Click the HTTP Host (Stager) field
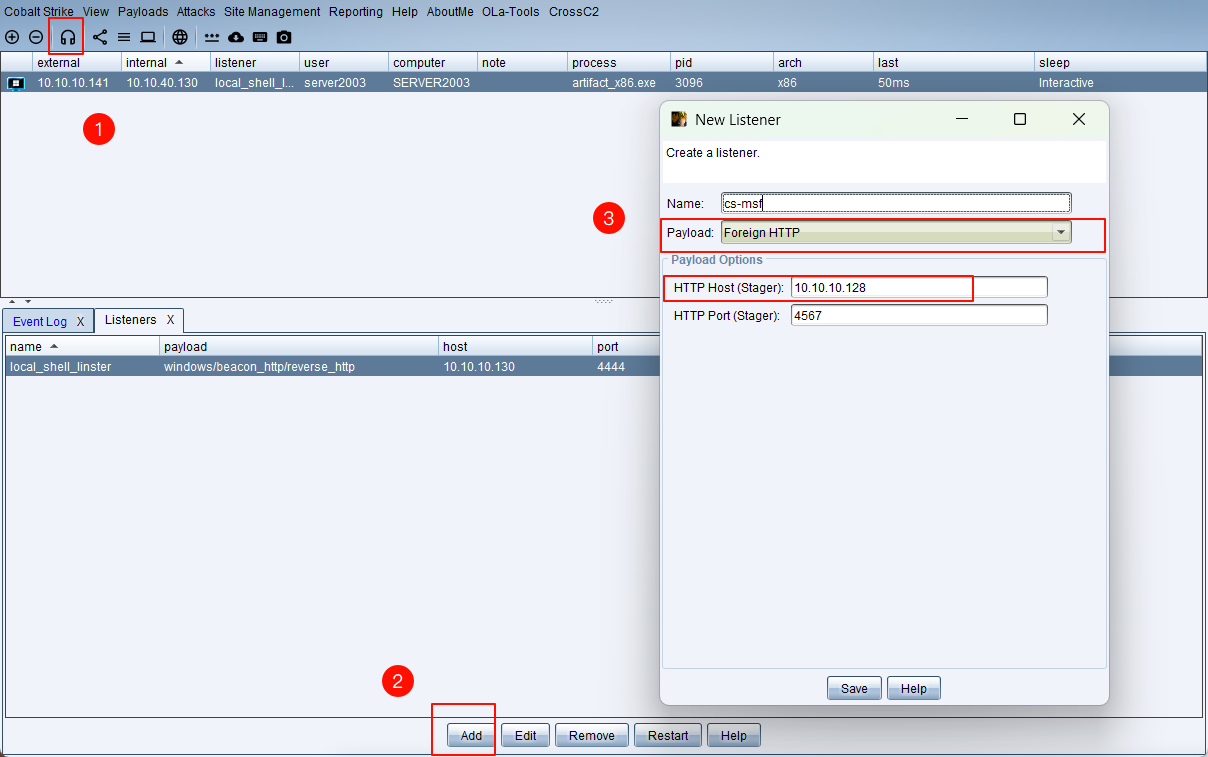1208x757 pixels. (919, 287)
